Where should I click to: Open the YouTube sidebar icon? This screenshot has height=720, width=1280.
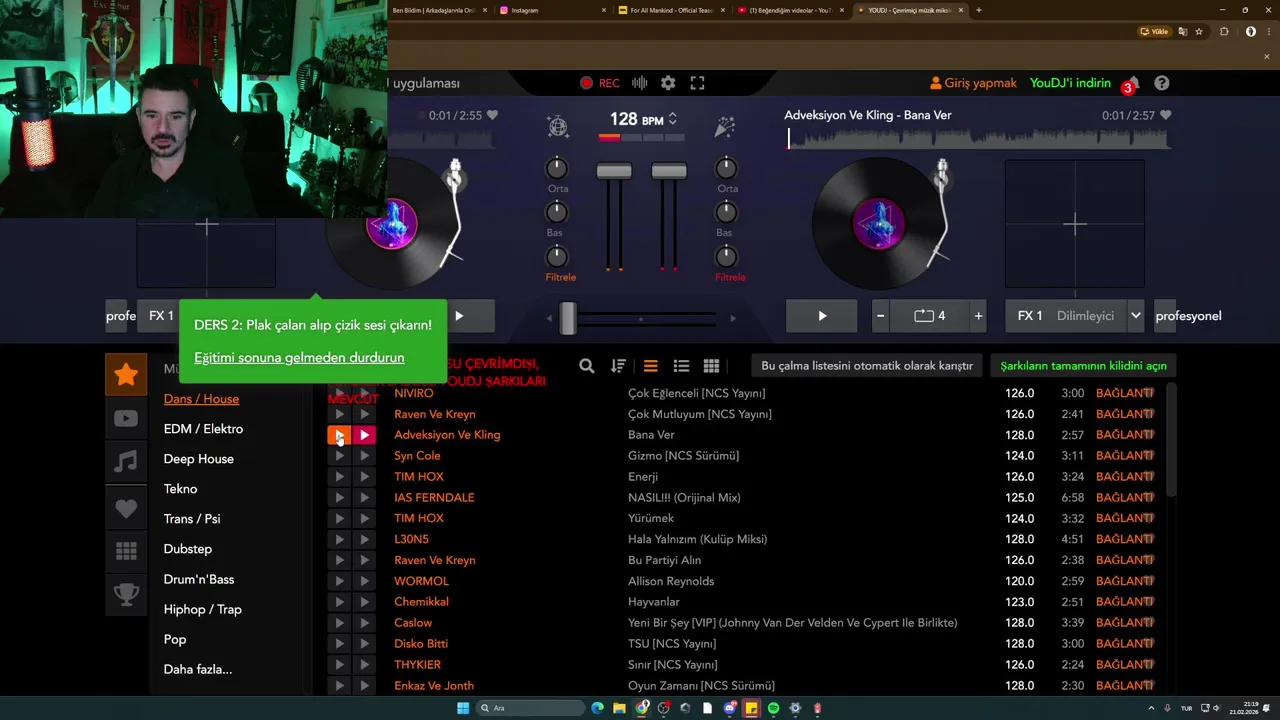[126, 419]
